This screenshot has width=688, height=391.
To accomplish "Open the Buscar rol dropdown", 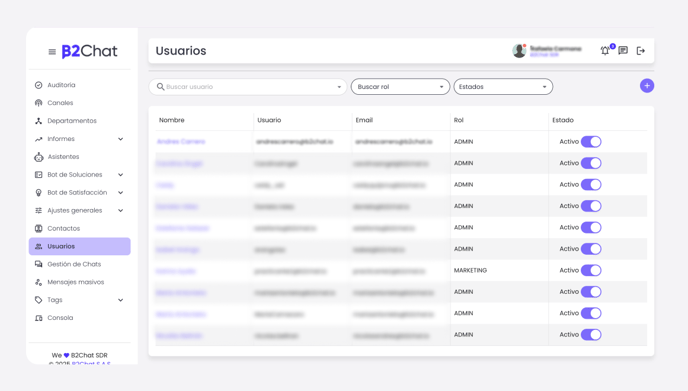I will click(400, 87).
